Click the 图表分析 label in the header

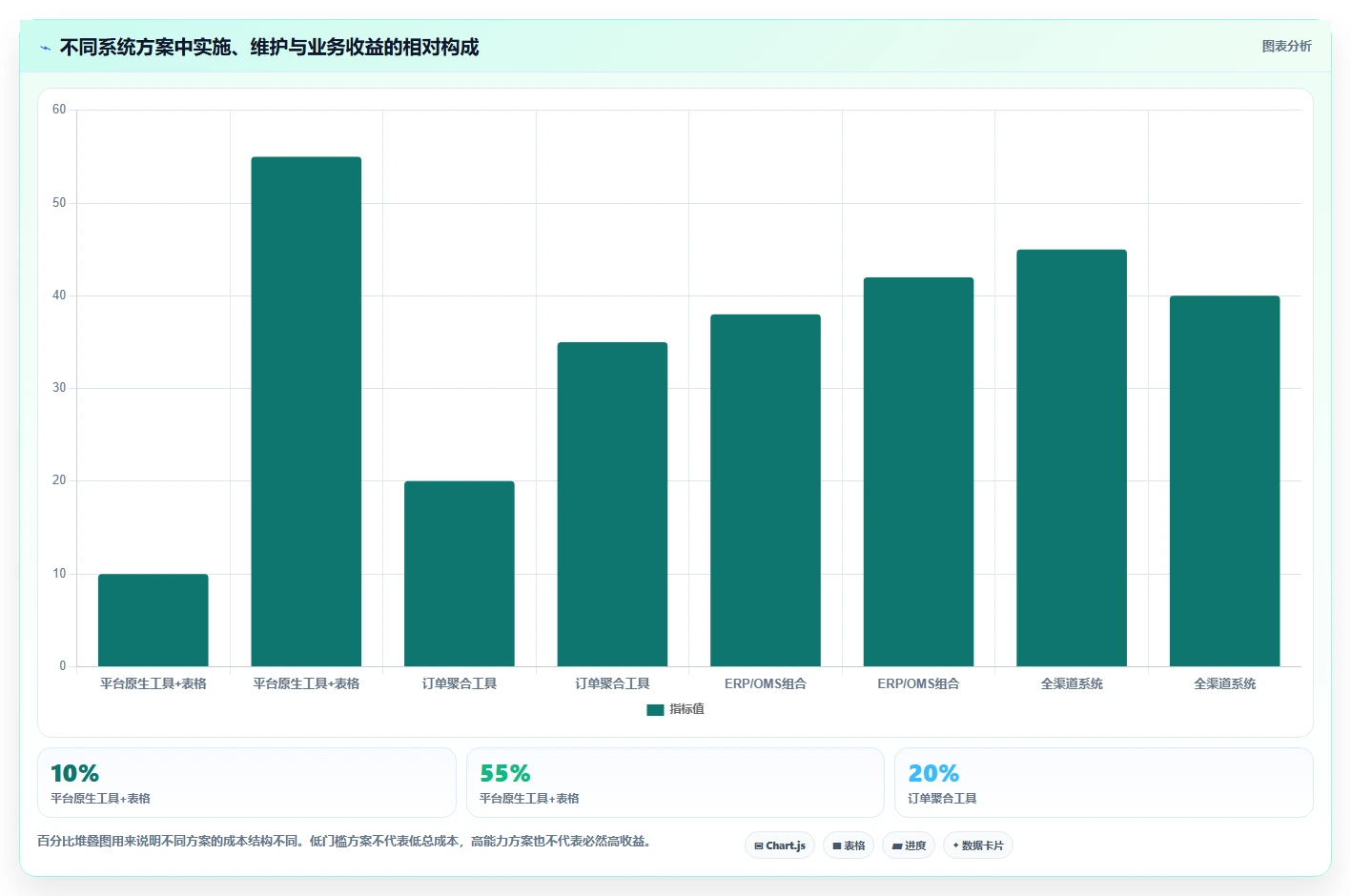pos(1286,46)
